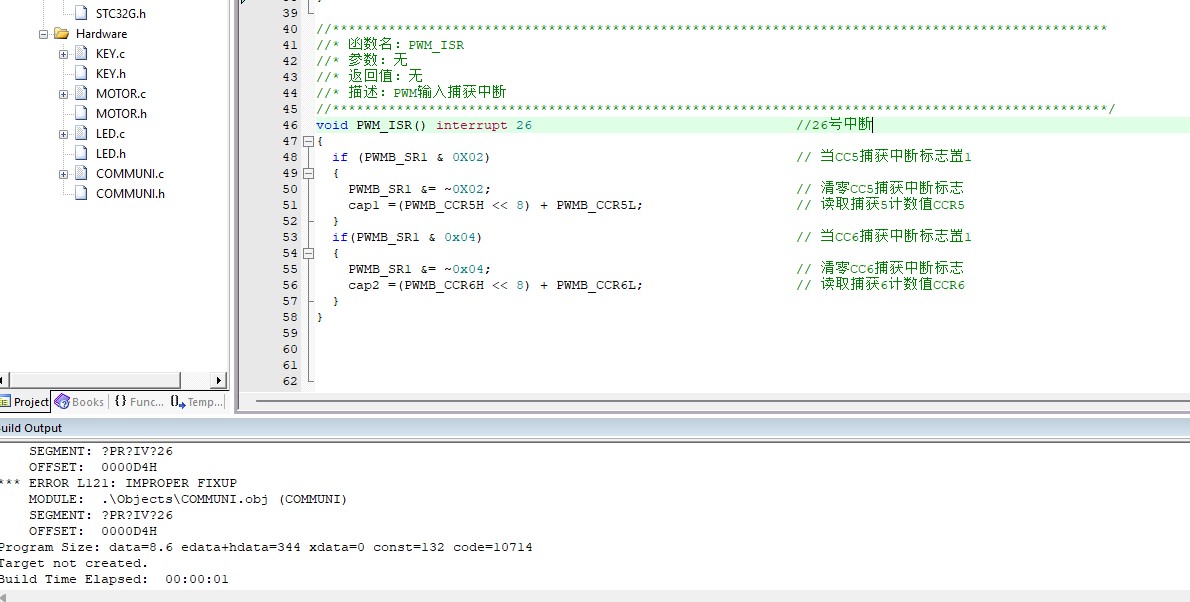Screen dimensions: 1190x602
Task: Click the 'void PWM_ISR() interrupt 26' code line
Action: pos(424,125)
